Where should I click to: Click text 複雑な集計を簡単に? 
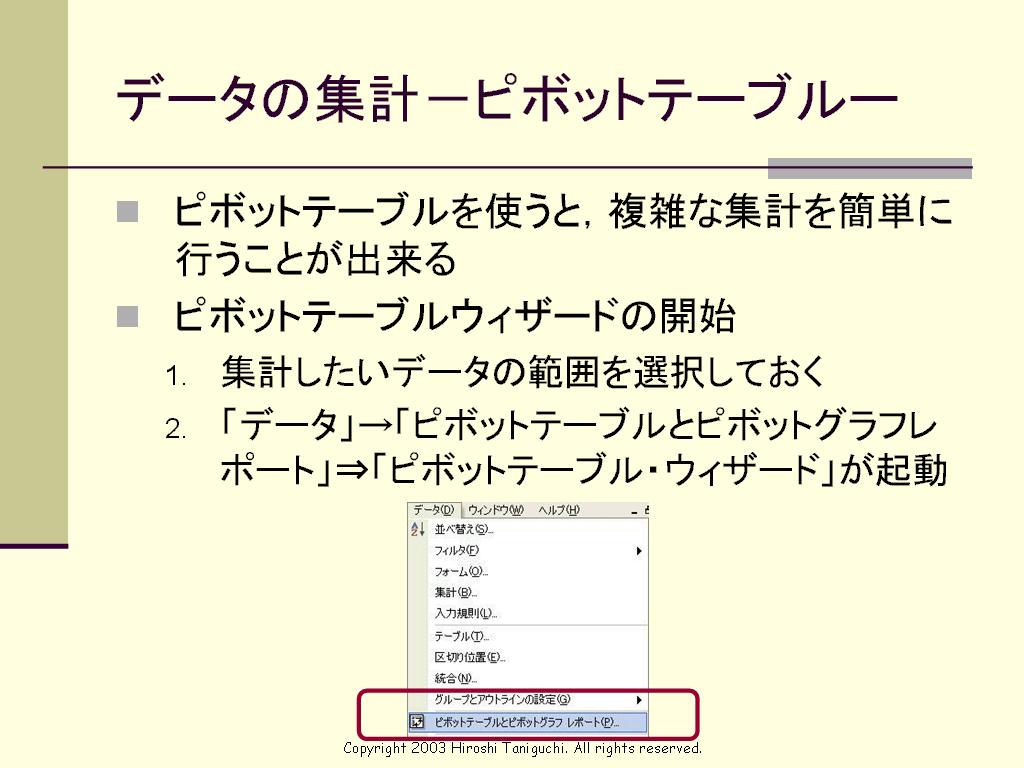[780, 211]
